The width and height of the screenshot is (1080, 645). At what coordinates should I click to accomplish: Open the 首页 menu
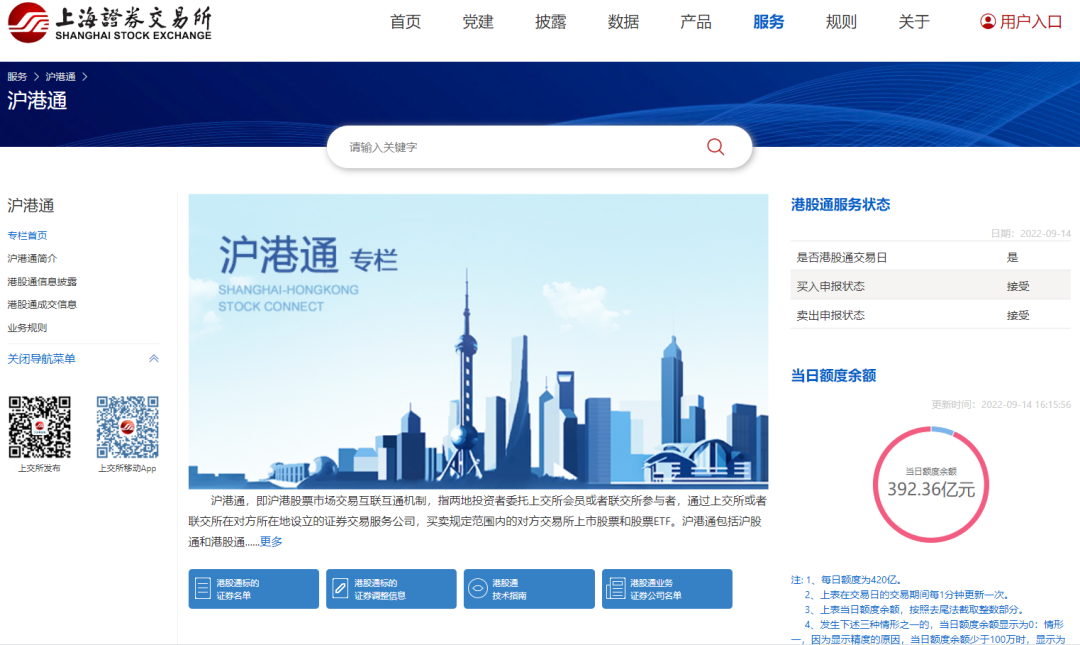tap(405, 22)
